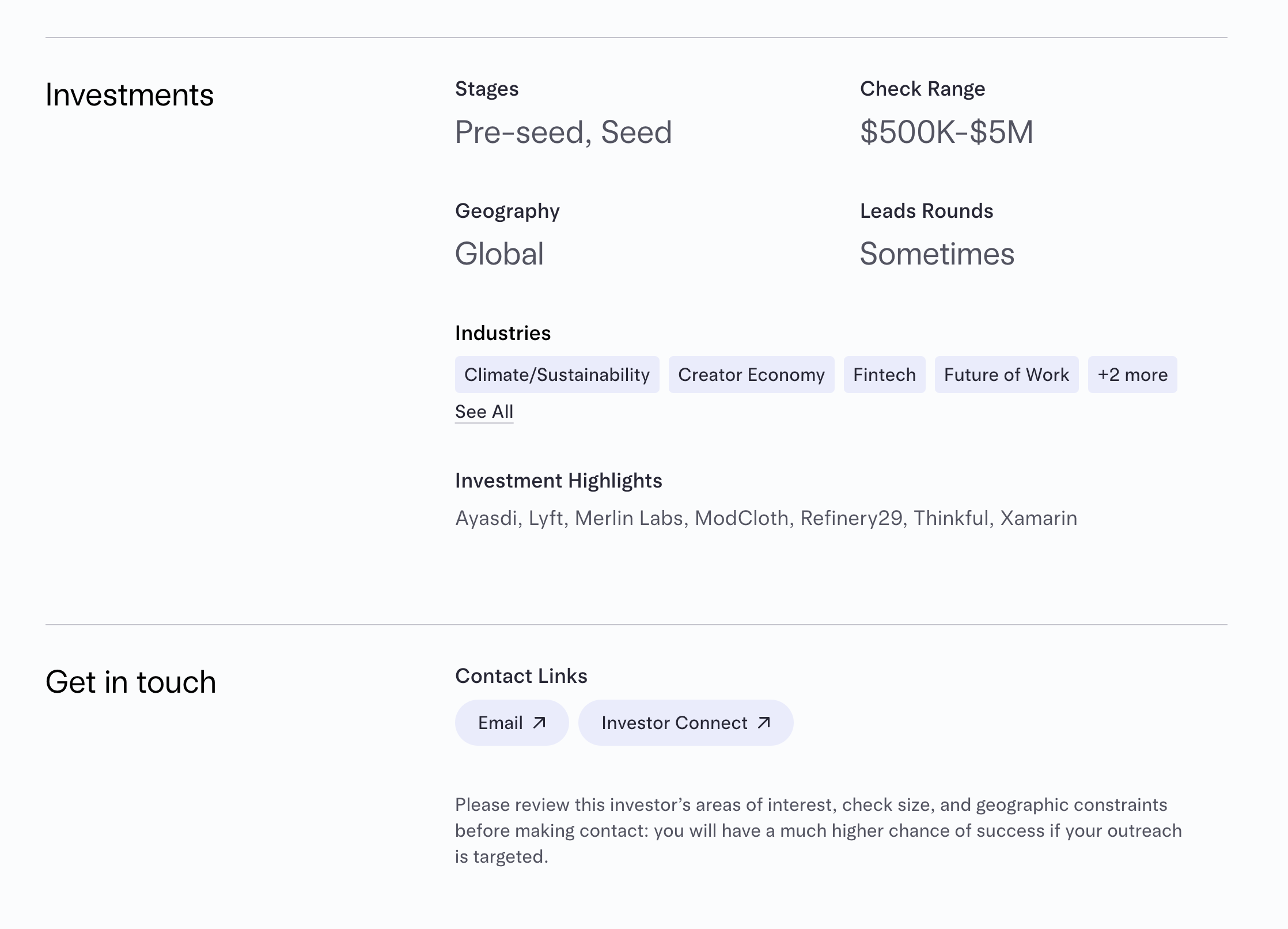This screenshot has width=1288, height=929.
Task: Click the Pre-seed, Seed stages value
Action: click(x=563, y=132)
